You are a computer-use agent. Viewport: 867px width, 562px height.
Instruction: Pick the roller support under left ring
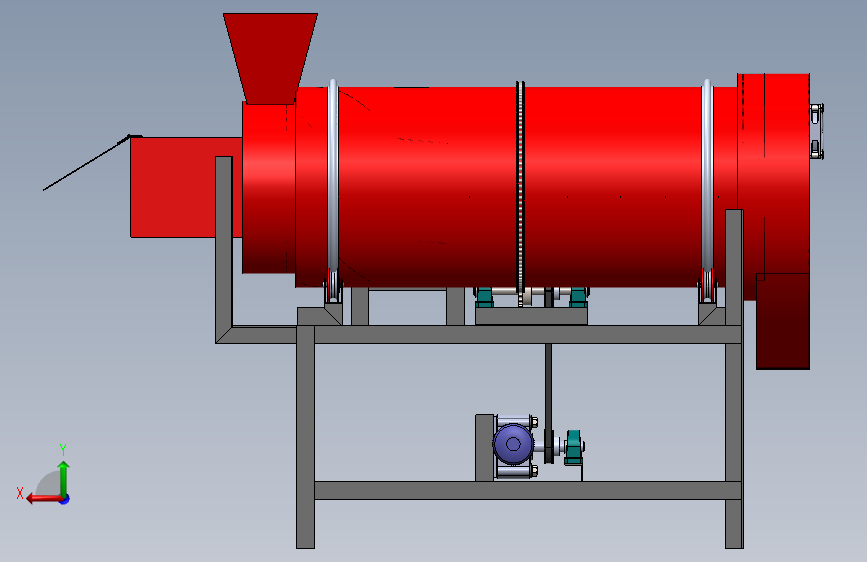click(x=333, y=288)
